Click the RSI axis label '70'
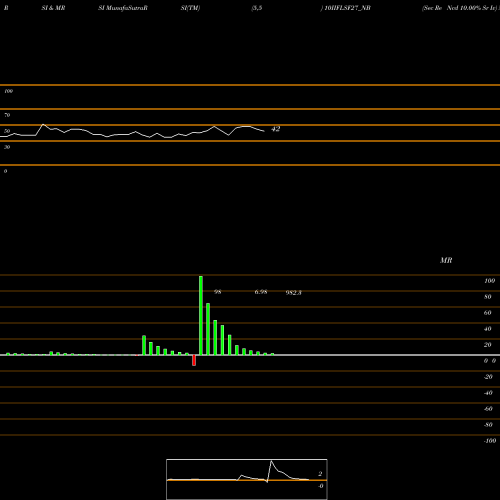500x500 pixels. (x=7, y=115)
